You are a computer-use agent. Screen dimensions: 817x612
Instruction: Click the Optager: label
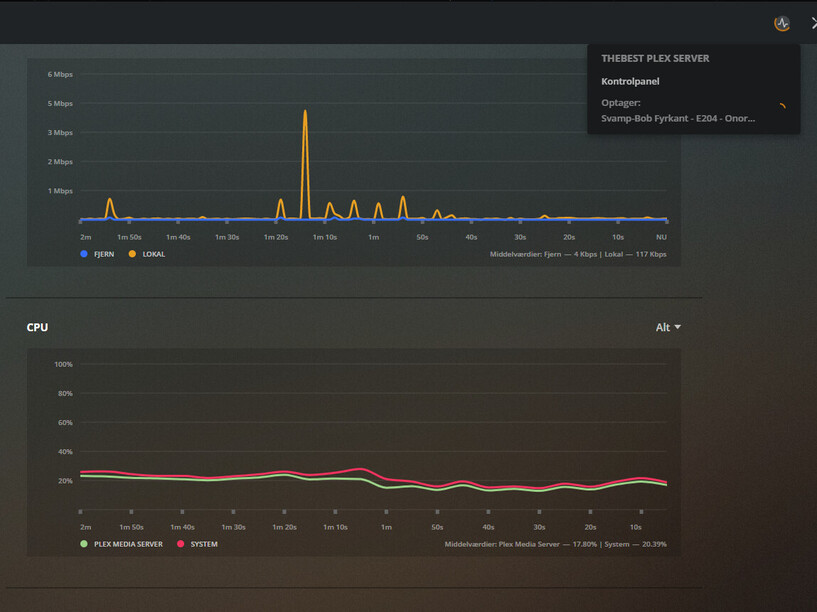click(x=621, y=103)
